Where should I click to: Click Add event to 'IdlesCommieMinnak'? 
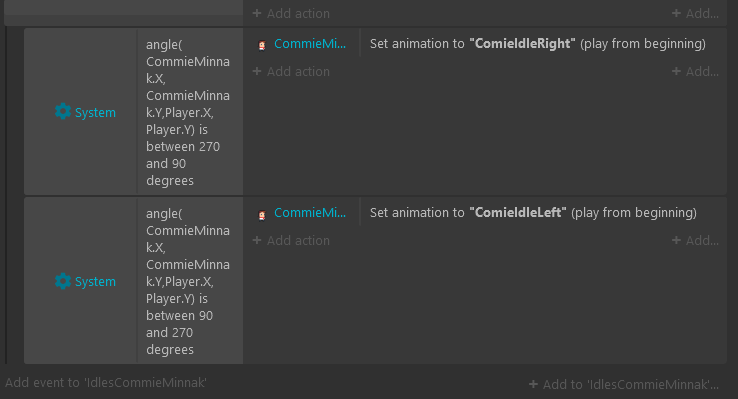[x=106, y=382]
